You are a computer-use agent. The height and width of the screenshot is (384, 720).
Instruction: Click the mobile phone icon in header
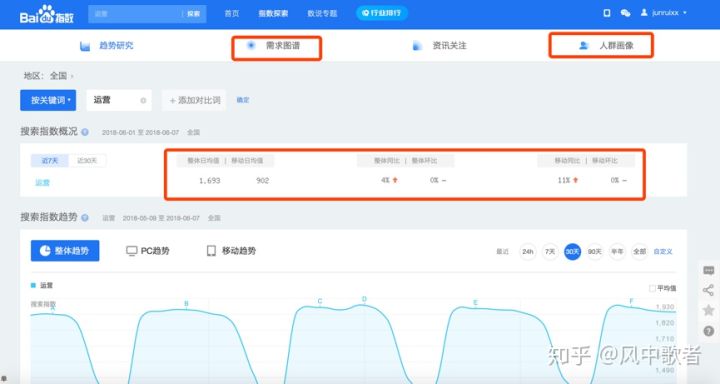tap(607, 13)
